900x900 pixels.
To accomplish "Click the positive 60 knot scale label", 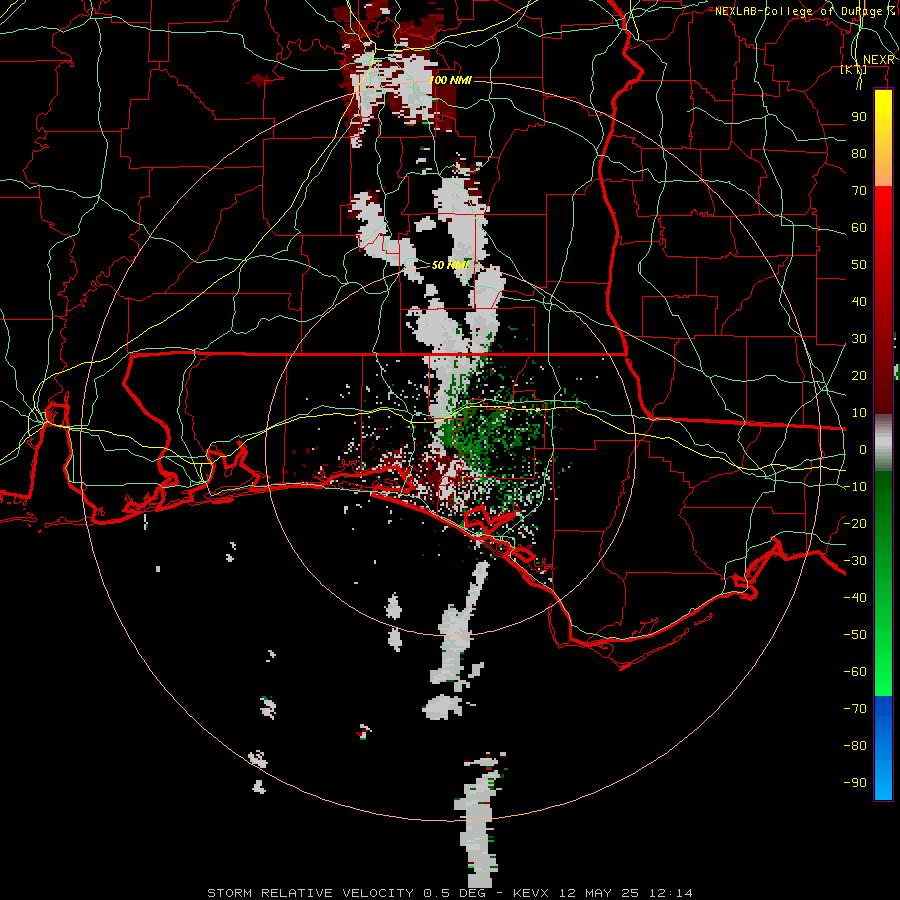I will [859, 228].
